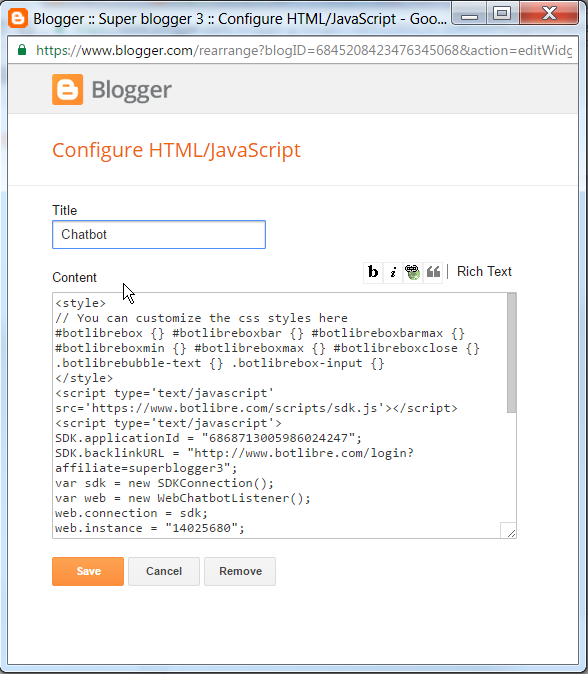This screenshot has width=588, height=674.
Task: Click the Blogger logo icon
Action: click(x=67, y=89)
